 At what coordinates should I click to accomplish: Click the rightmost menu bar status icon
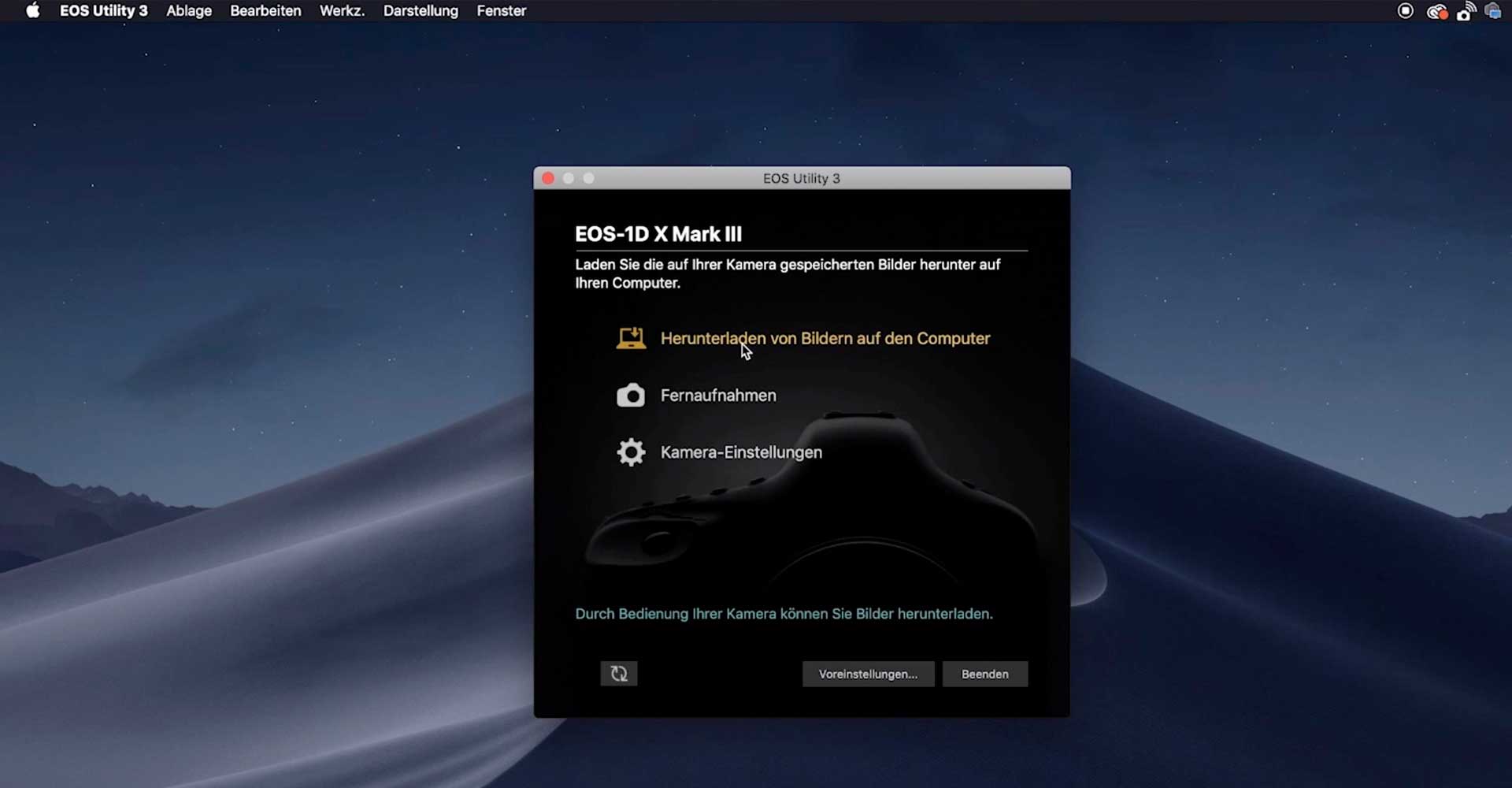tap(1493, 11)
